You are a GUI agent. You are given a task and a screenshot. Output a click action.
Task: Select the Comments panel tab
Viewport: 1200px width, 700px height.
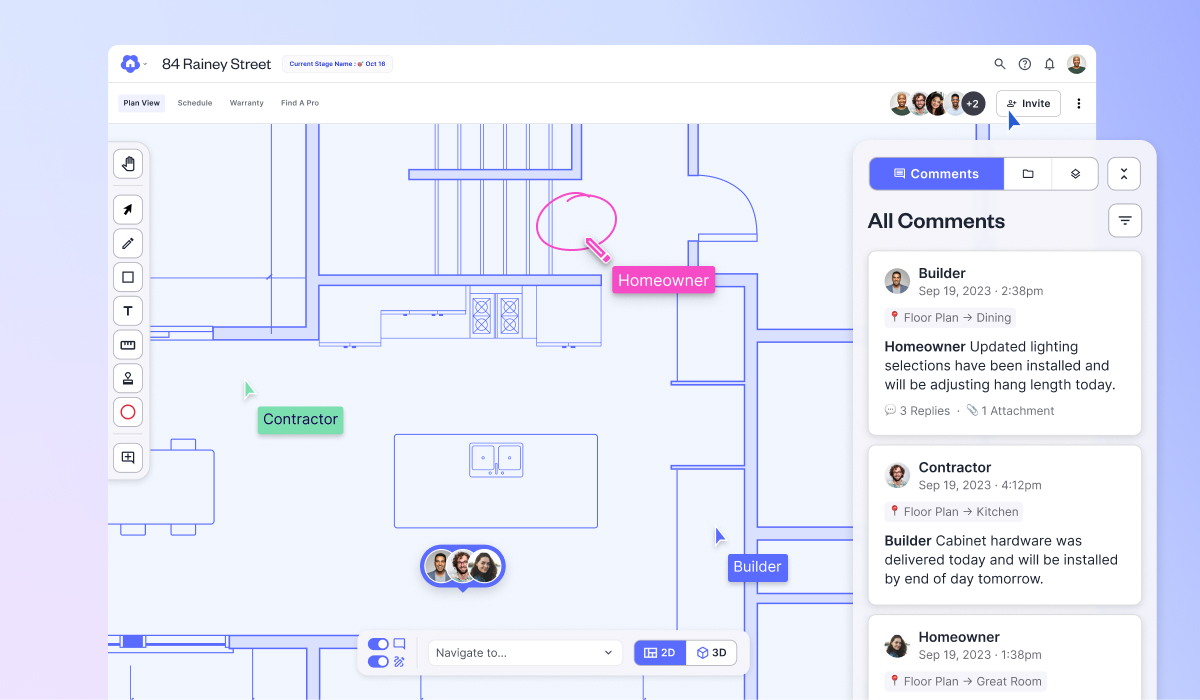coord(936,173)
